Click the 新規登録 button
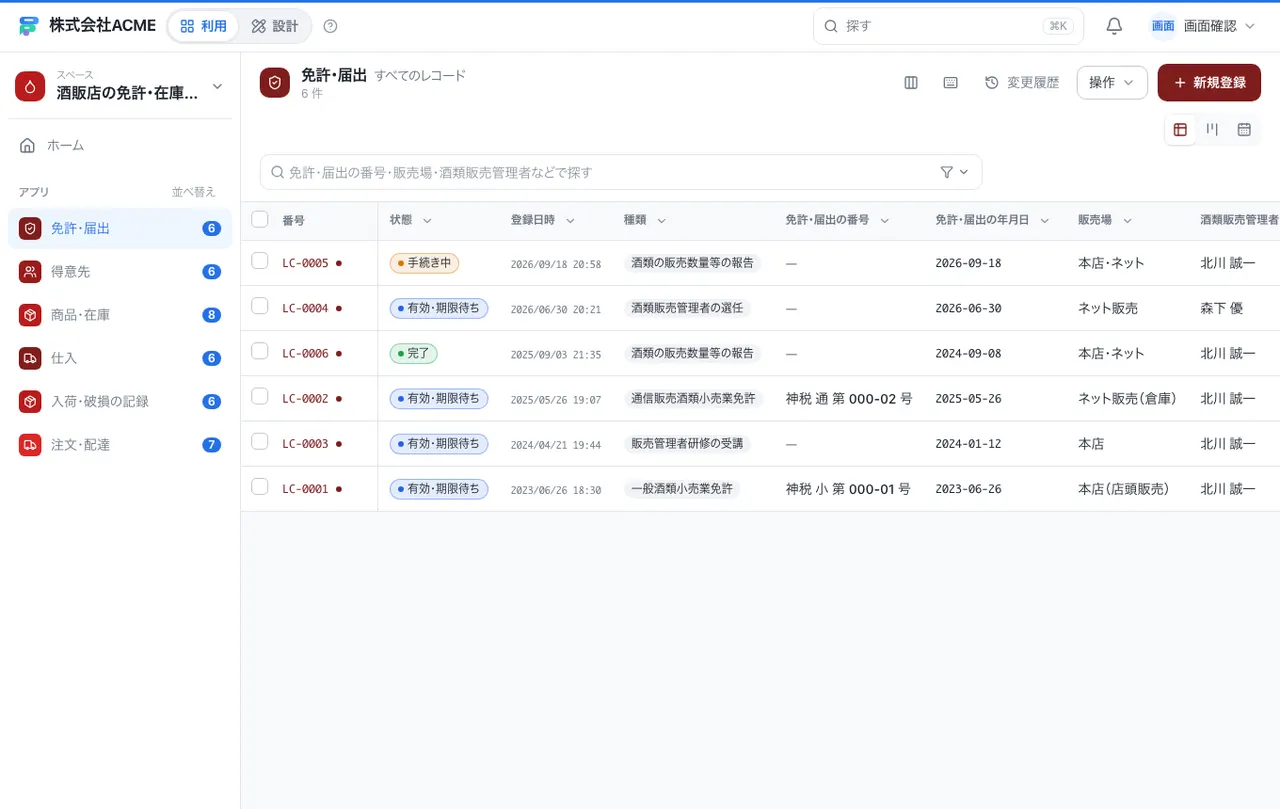Image resolution: width=1280 pixels, height=809 pixels. pyautogui.click(x=1209, y=83)
